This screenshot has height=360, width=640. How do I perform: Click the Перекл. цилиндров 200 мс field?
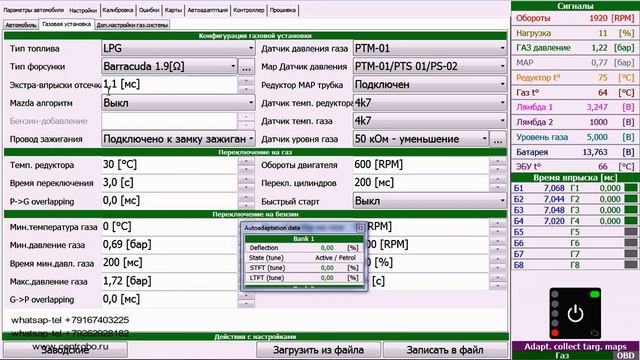click(421, 182)
